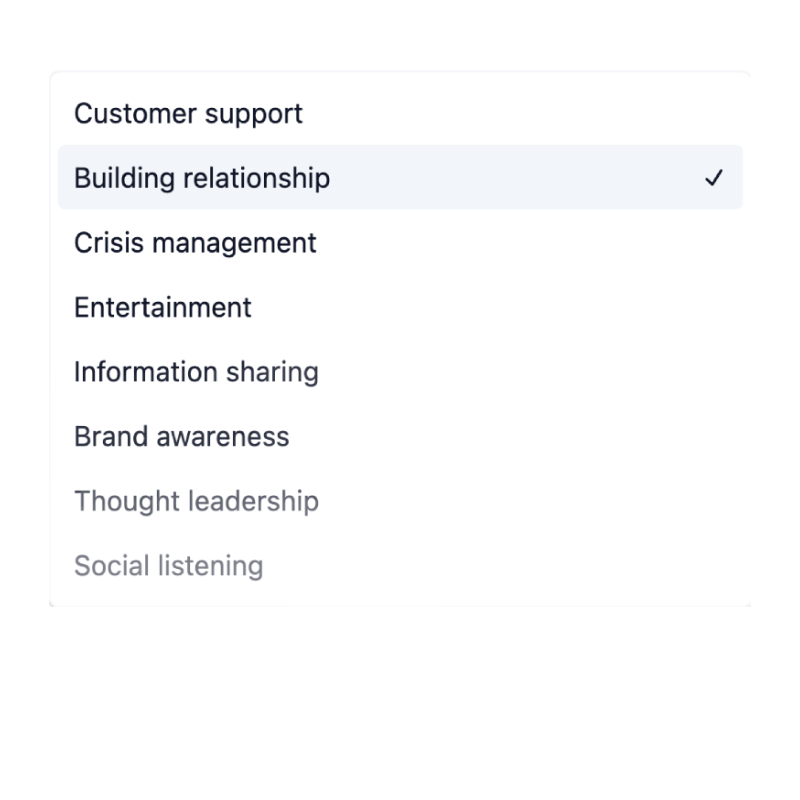Switch selection to Crisis management
Screen dimensions: 800x800
point(195,243)
